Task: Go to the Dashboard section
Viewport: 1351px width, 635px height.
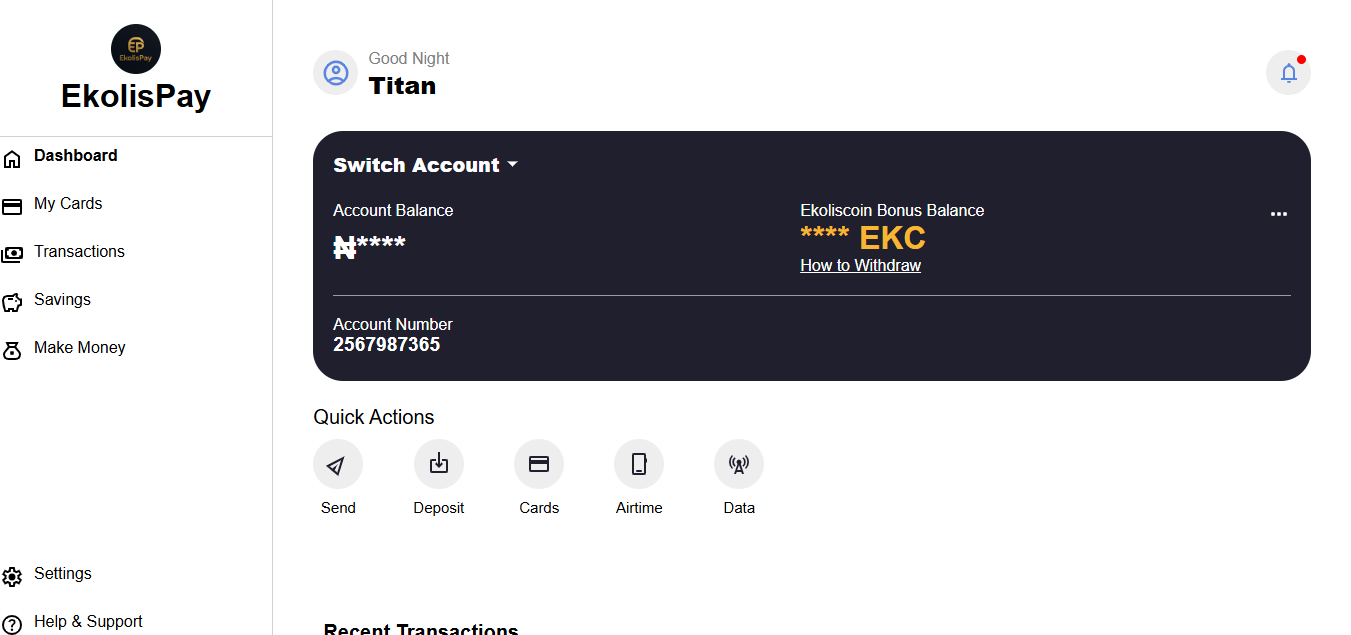Action: click(x=75, y=155)
